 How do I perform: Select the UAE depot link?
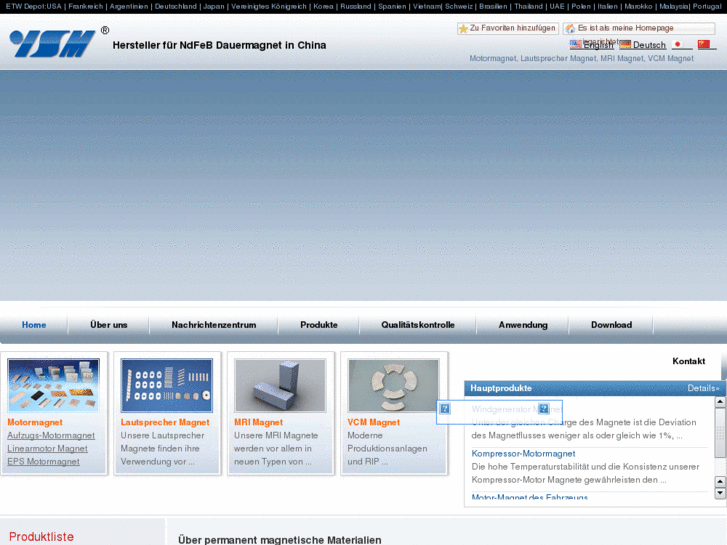pos(557,6)
